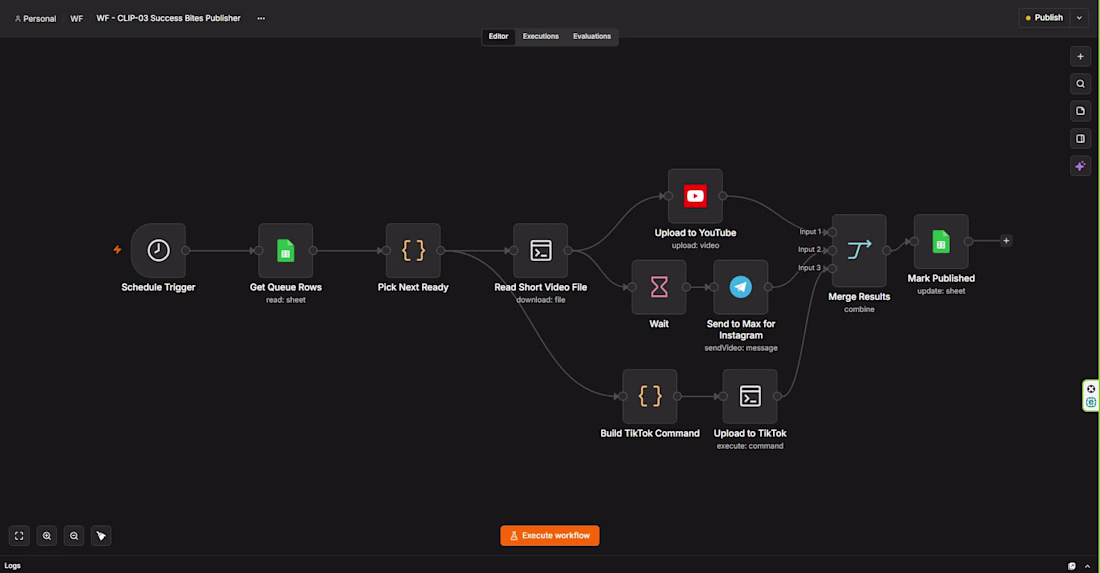The height and width of the screenshot is (573, 1100).
Task: Click the tidy-up cursor icon
Action: (101, 536)
